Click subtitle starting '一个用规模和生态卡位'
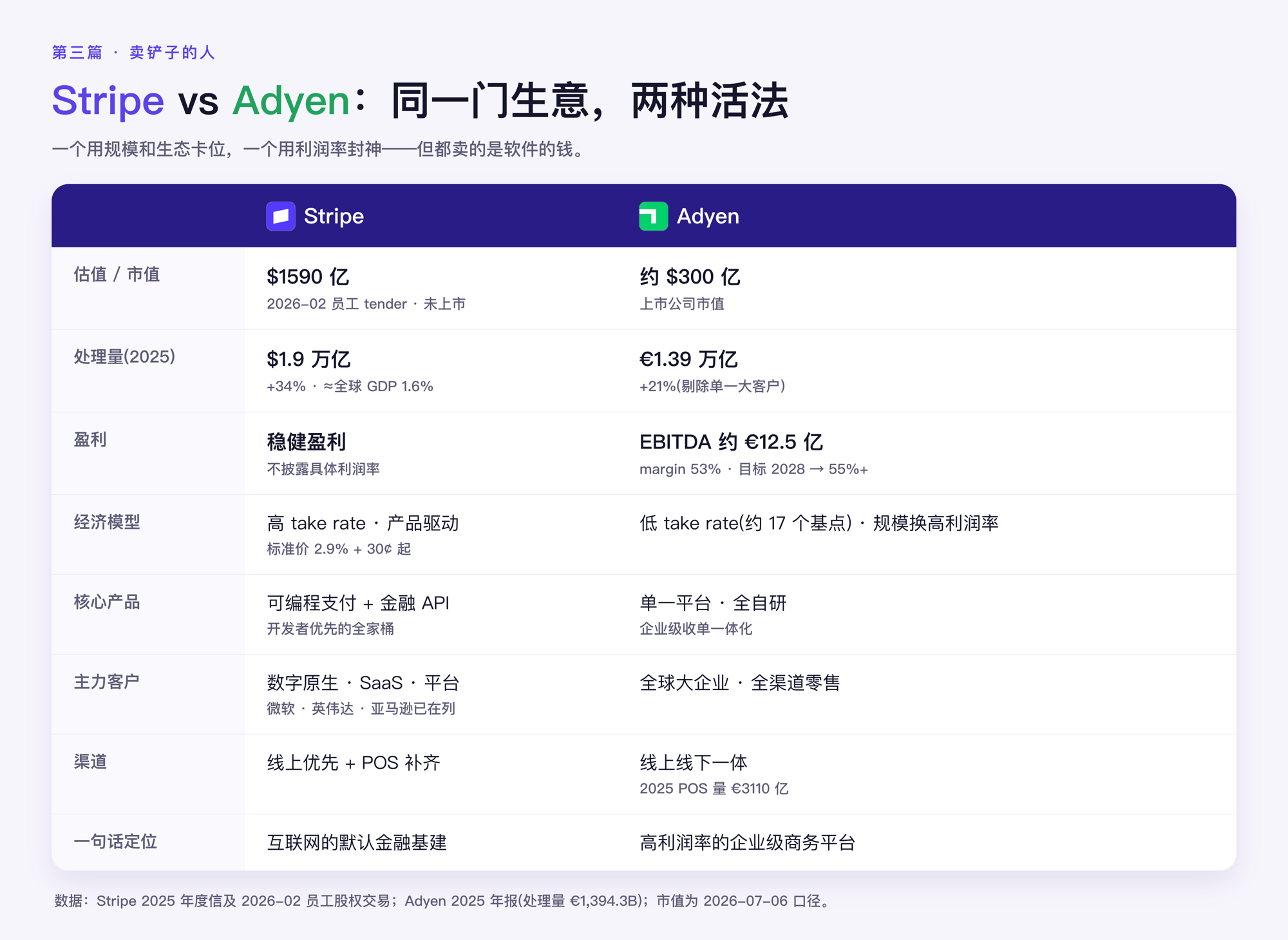Viewport: 1288px width, 940px height. point(321,149)
